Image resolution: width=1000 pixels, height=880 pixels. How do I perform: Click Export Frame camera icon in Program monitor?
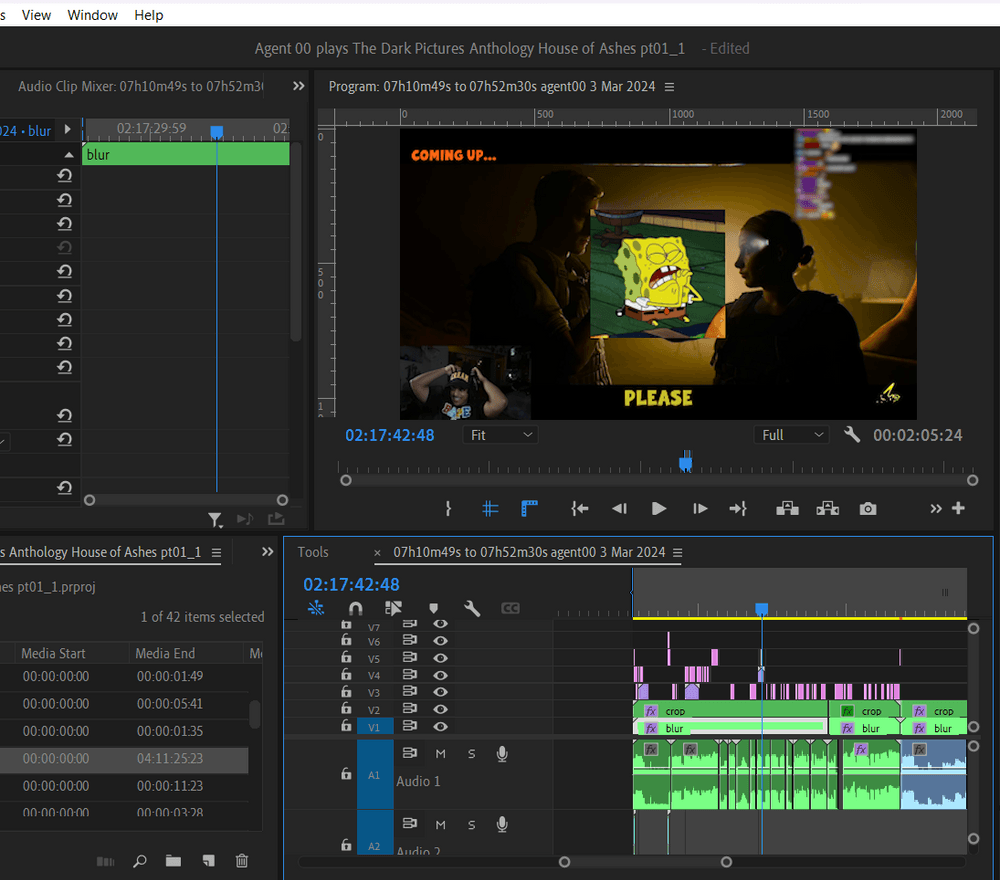tap(867, 508)
